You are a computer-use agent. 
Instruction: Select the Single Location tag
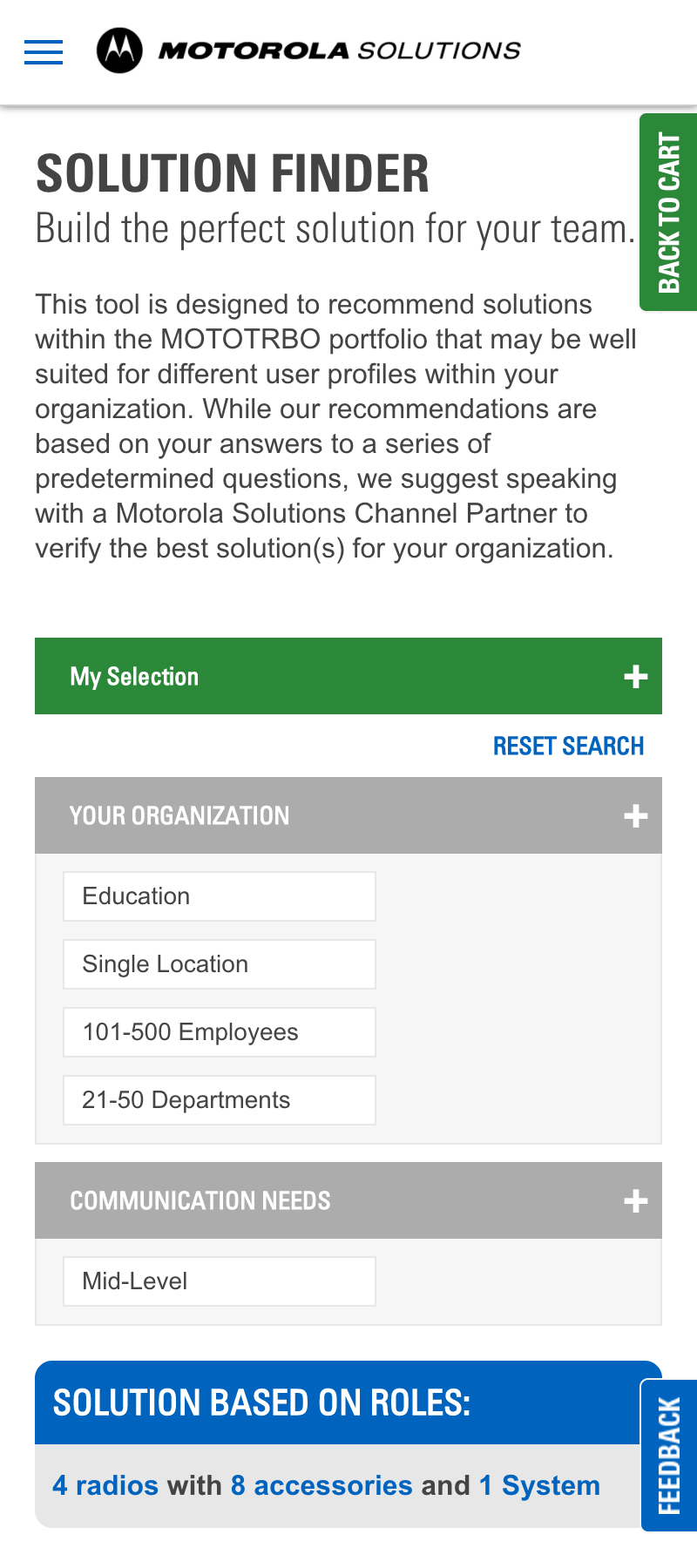(220, 964)
